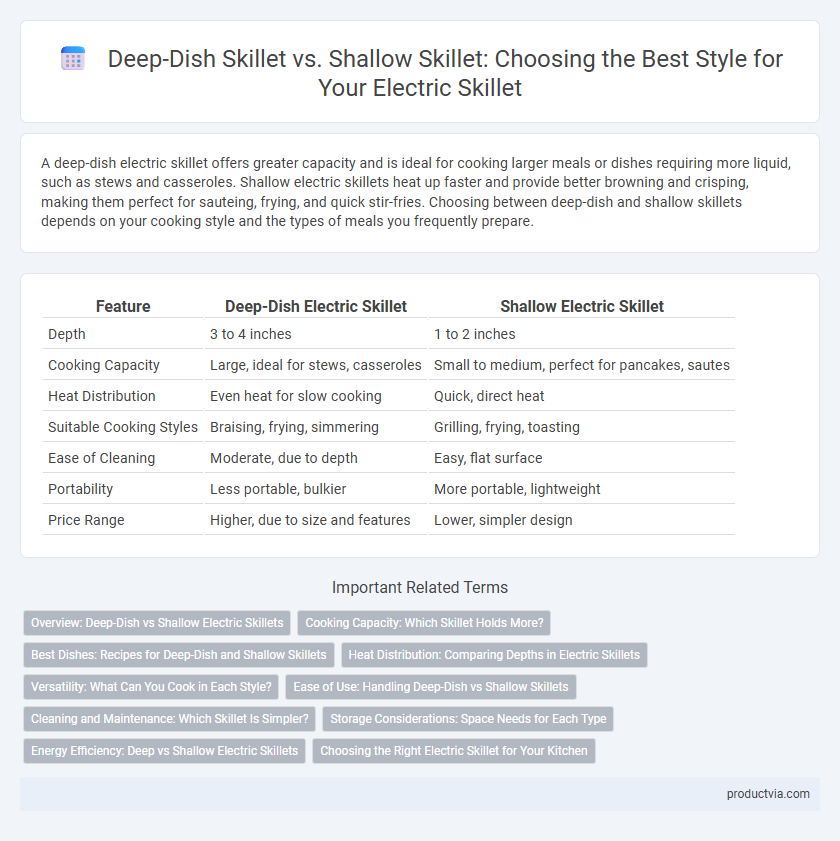Click the article title heading text
The height and width of the screenshot is (841, 840).
(445, 73)
